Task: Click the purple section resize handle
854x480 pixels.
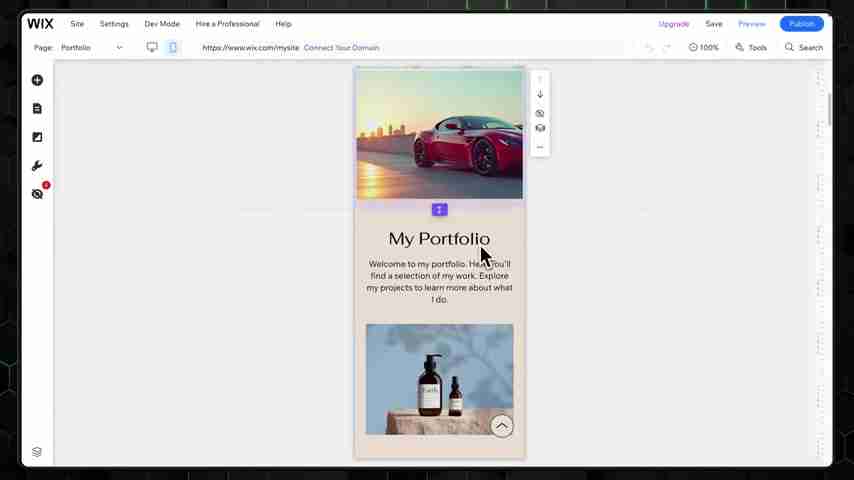Action: pos(440,210)
